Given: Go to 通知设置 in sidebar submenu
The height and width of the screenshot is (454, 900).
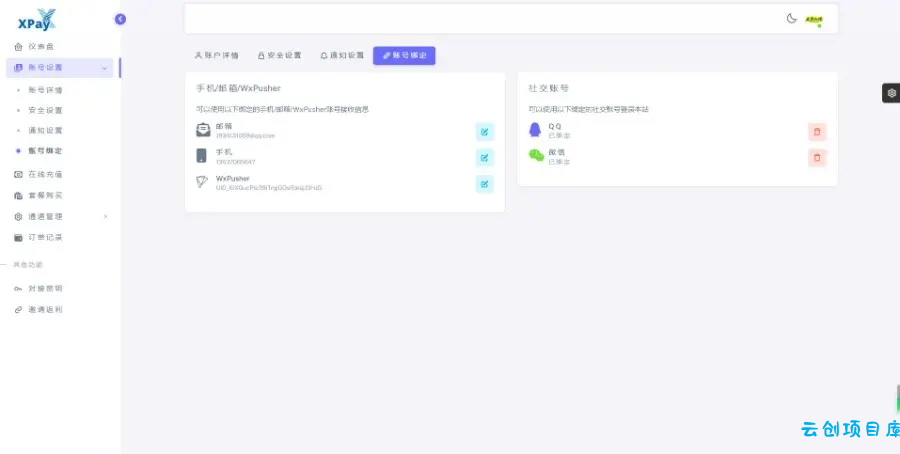Looking at the screenshot, I should click(45, 130).
